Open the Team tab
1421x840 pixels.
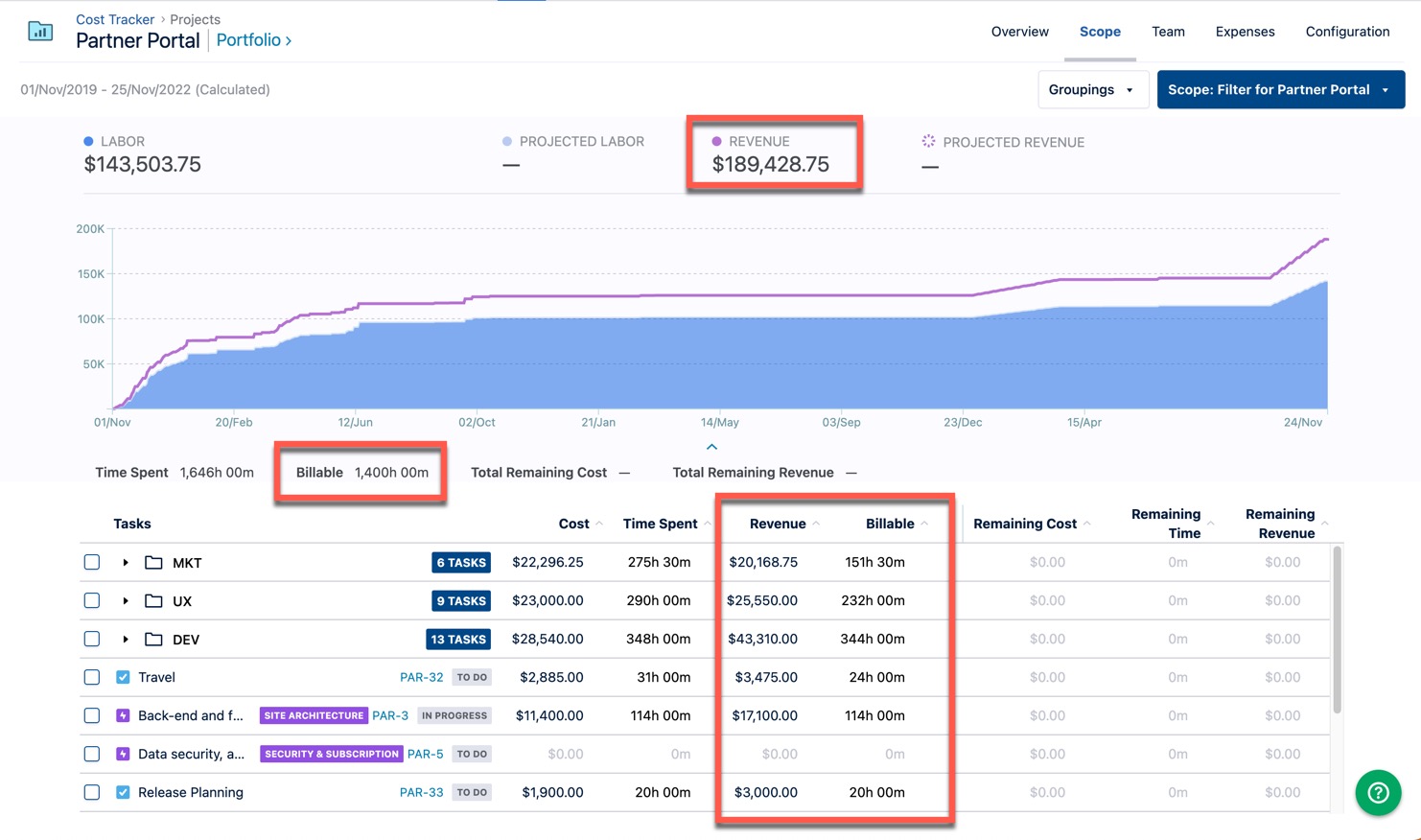click(1168, 32)
